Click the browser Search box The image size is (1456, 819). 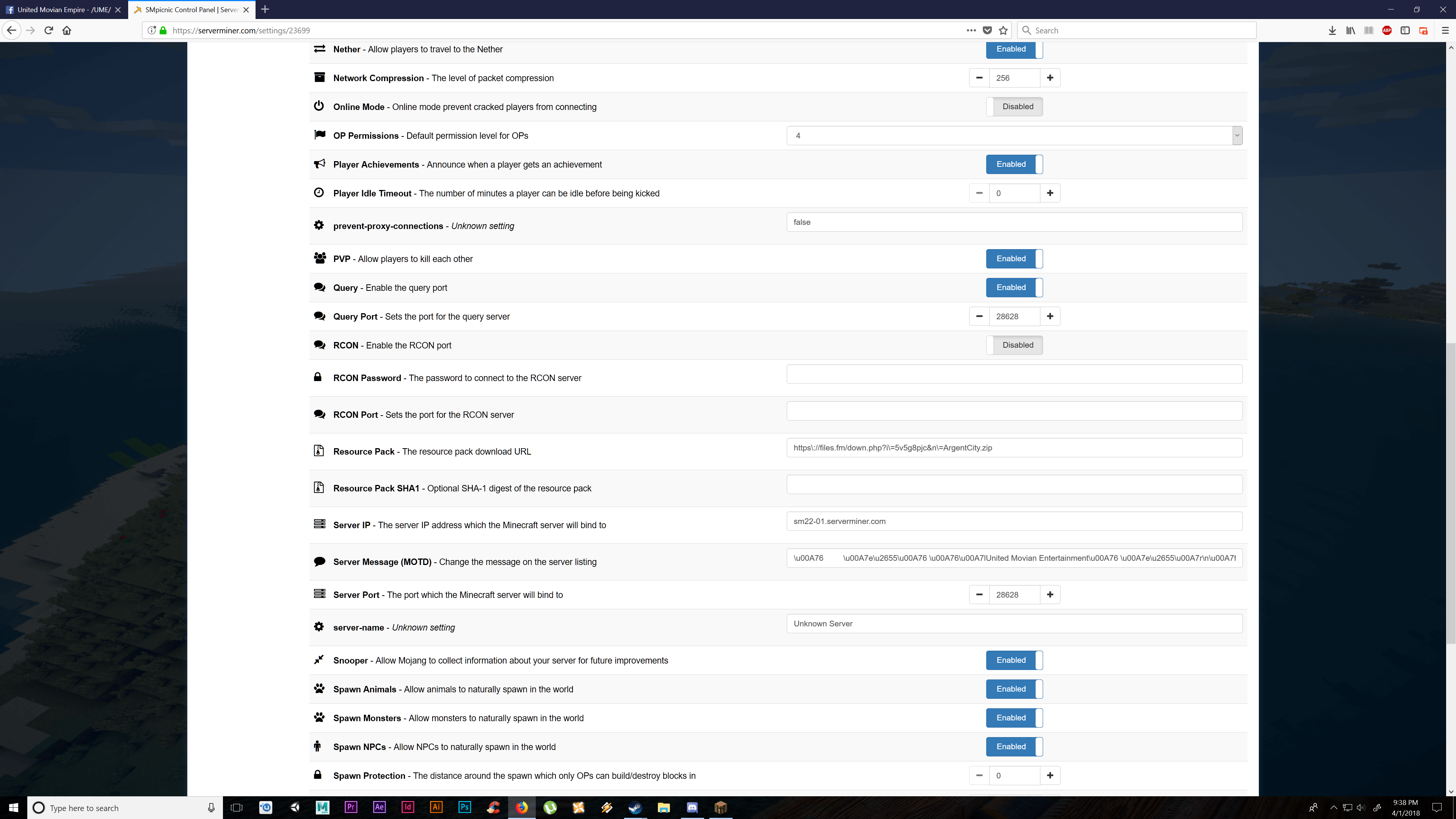(x=1137, y=30)
